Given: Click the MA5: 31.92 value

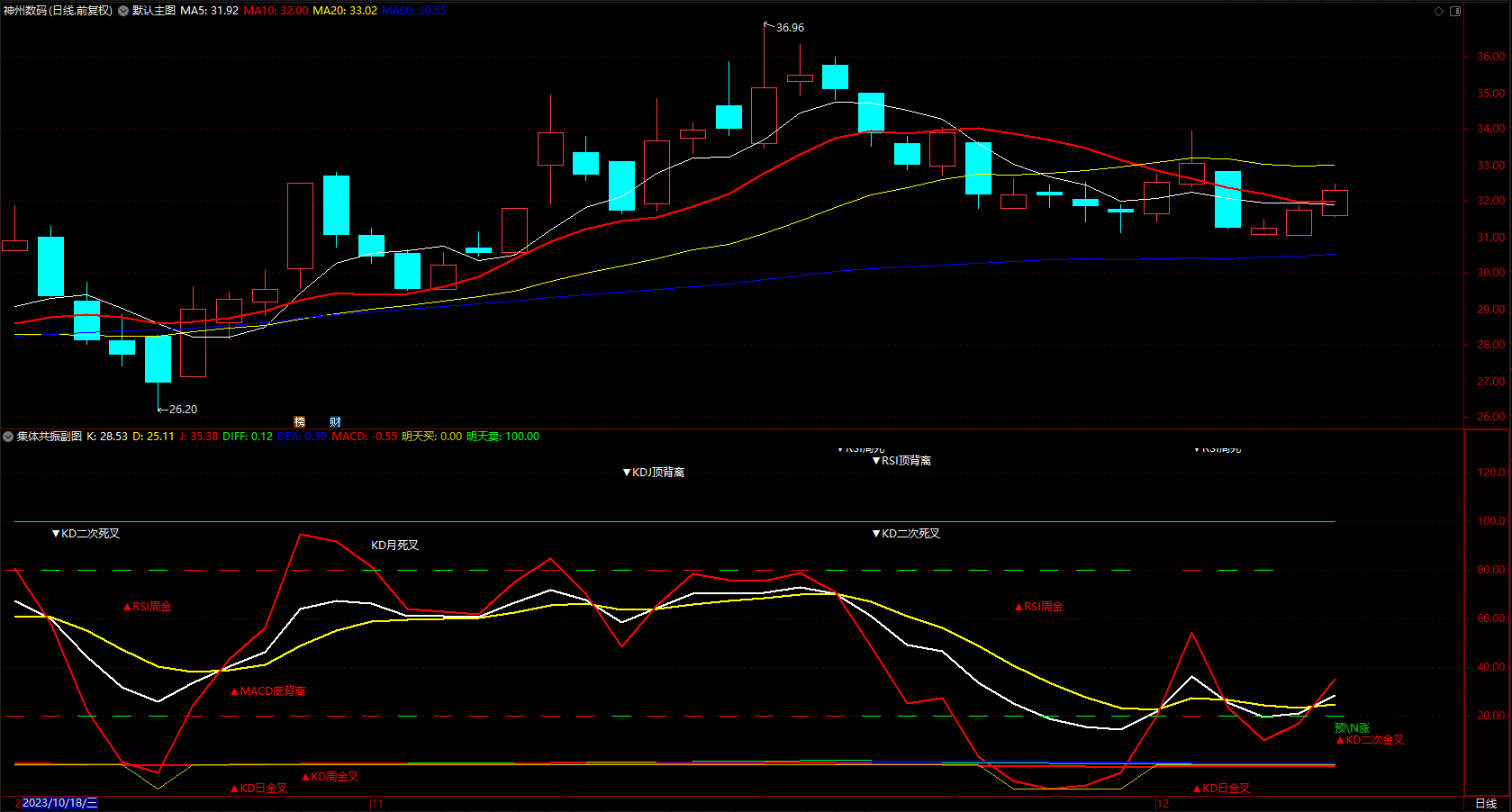Looking at the screenshot, I should tap(210, 11).
